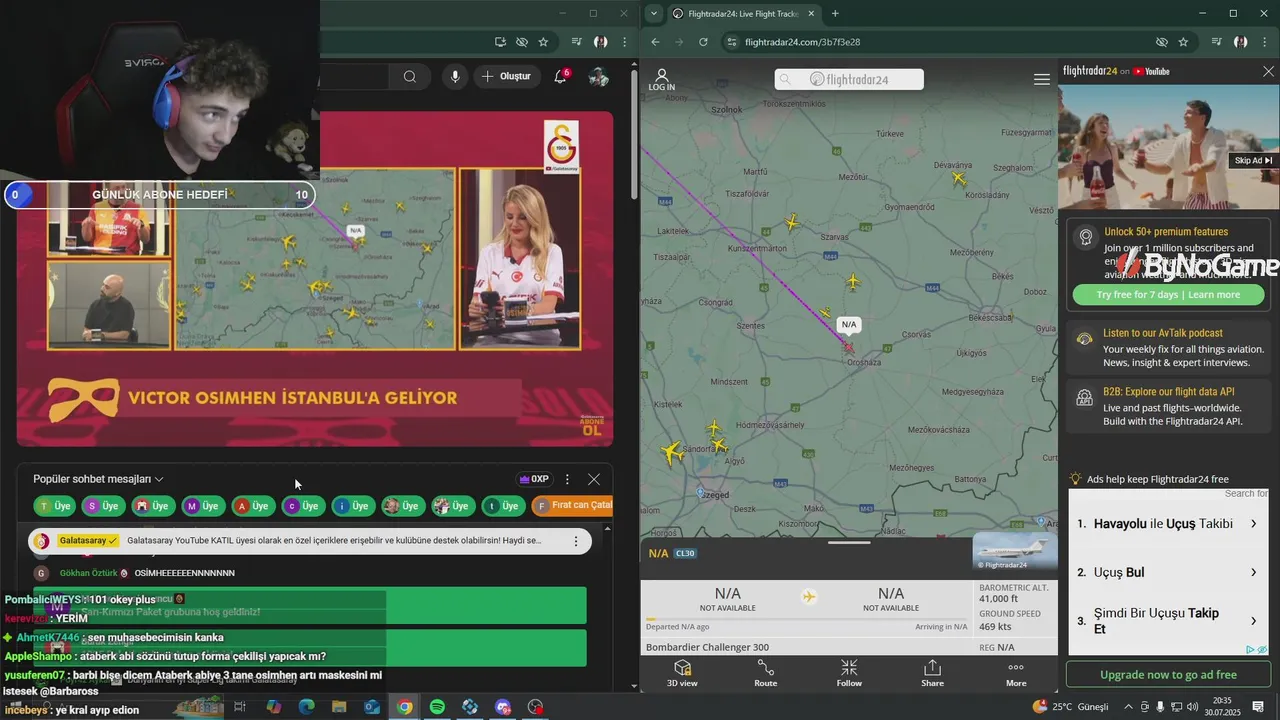Log in to Flightradar24
The height and width of the screenshot is (720, 1280).
click(x=662, y=80)
